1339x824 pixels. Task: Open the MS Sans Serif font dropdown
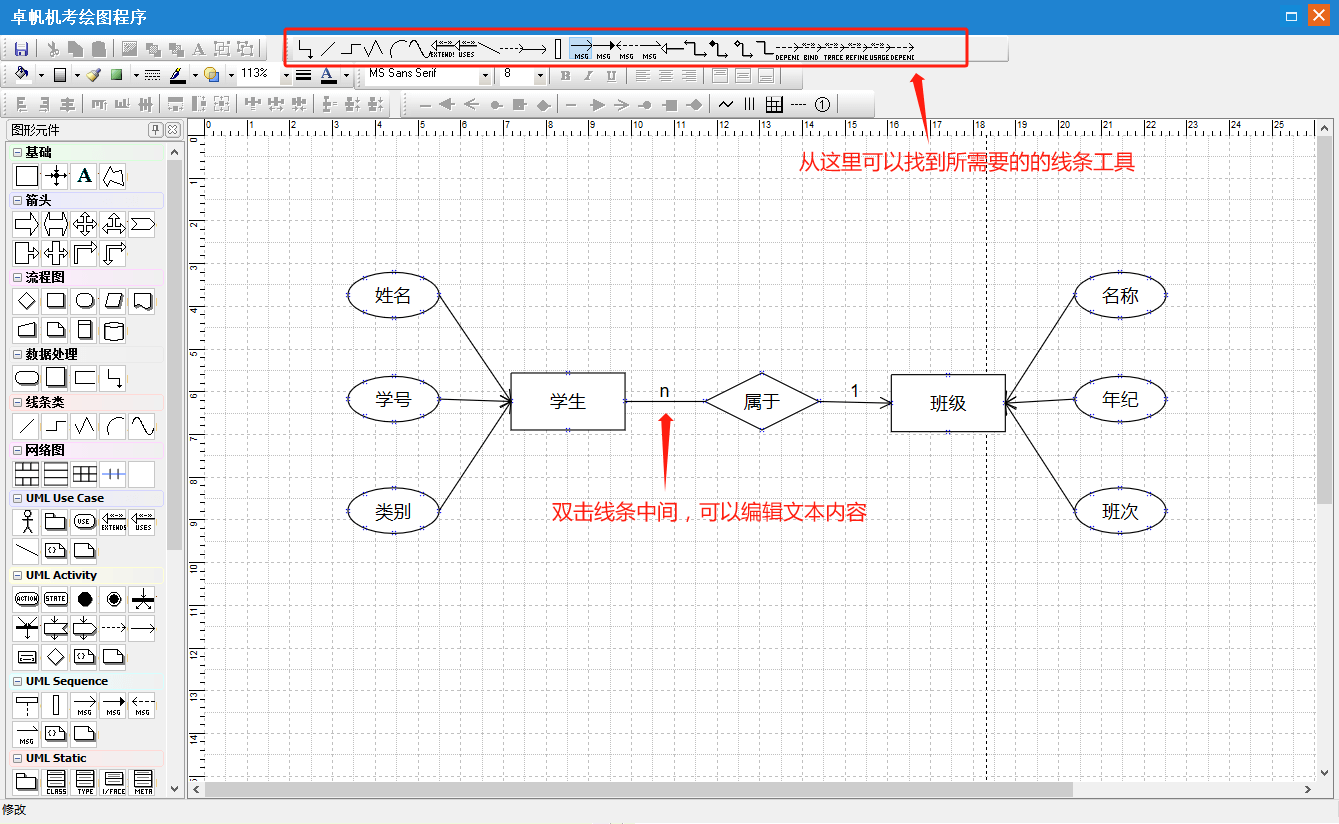[485, 75]
